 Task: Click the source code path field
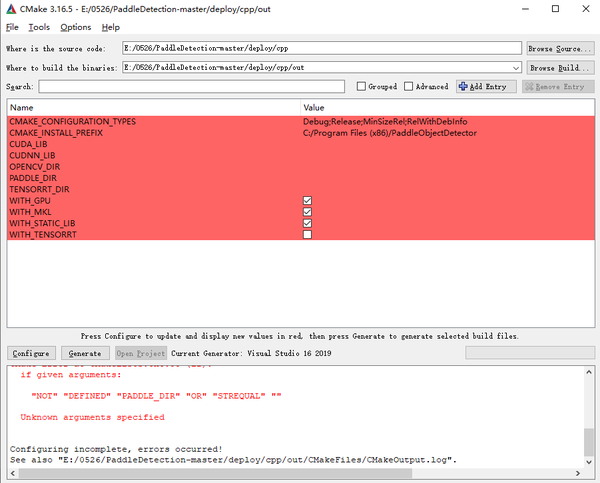[x=322, y=48]
